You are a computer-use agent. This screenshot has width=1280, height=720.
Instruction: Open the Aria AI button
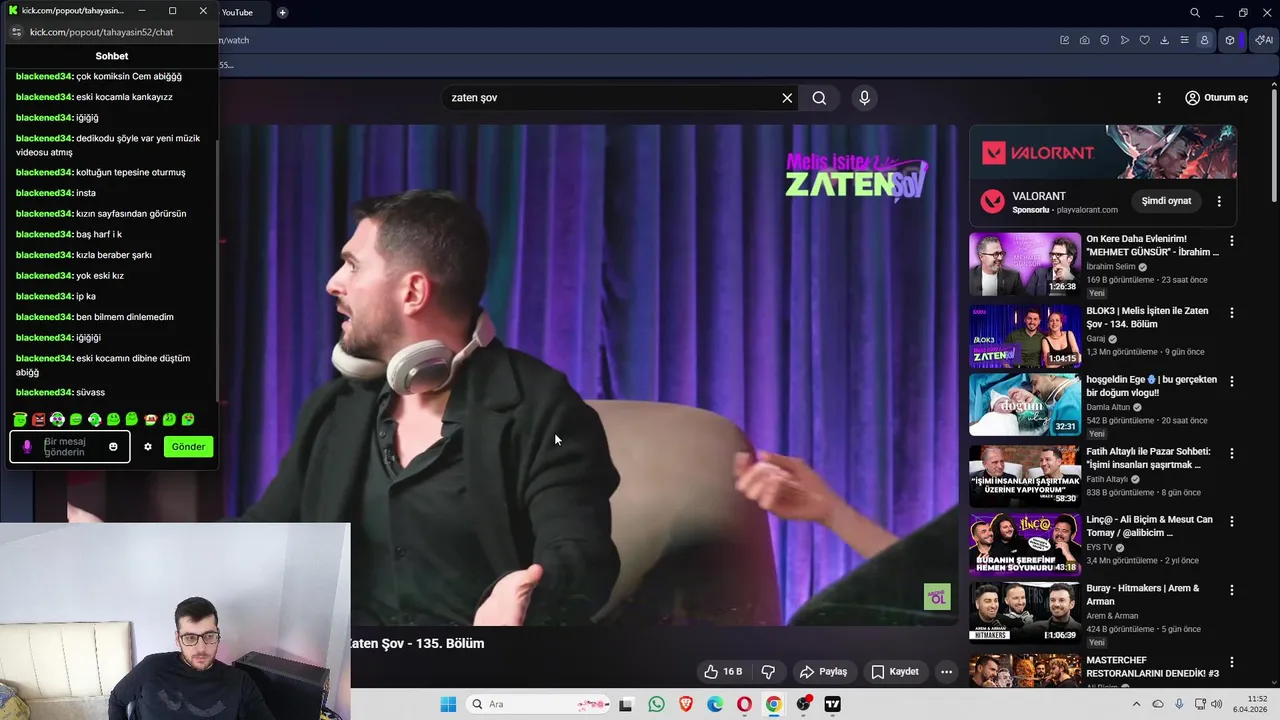(x=1263, y=40)
